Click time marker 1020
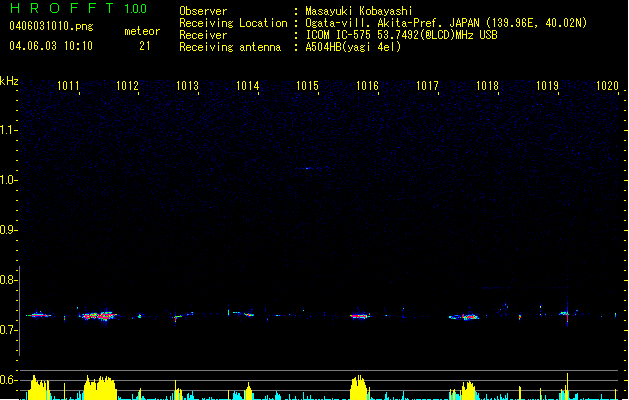 click(607, 86)
